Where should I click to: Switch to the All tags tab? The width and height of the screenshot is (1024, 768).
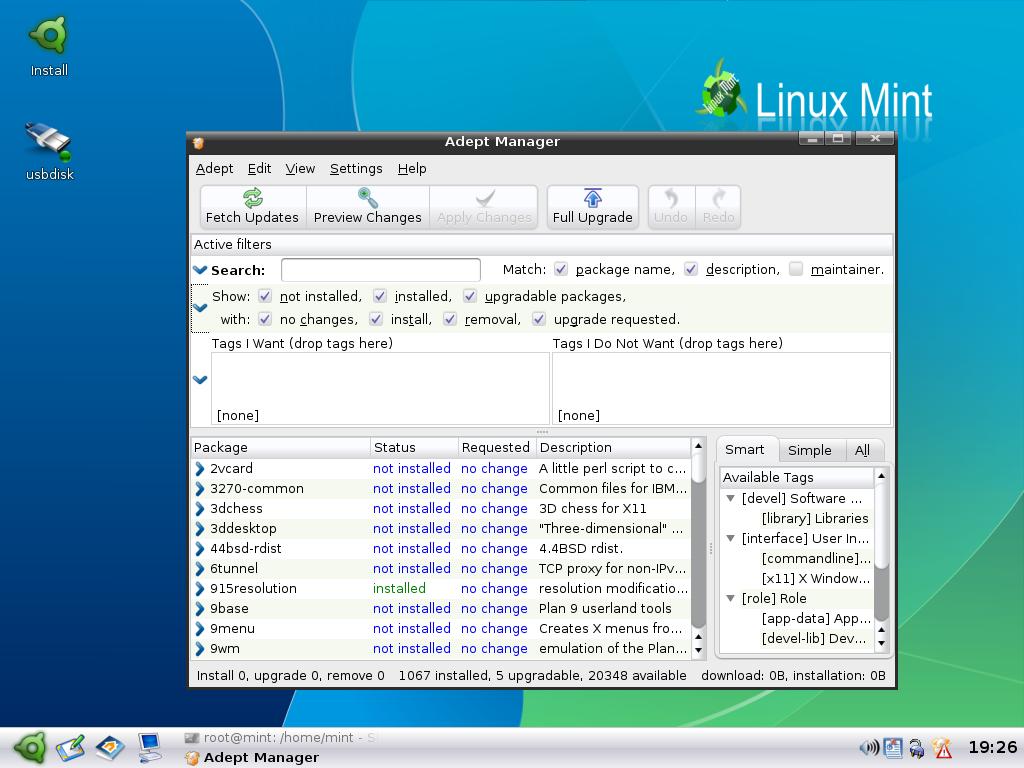[862, 450]
